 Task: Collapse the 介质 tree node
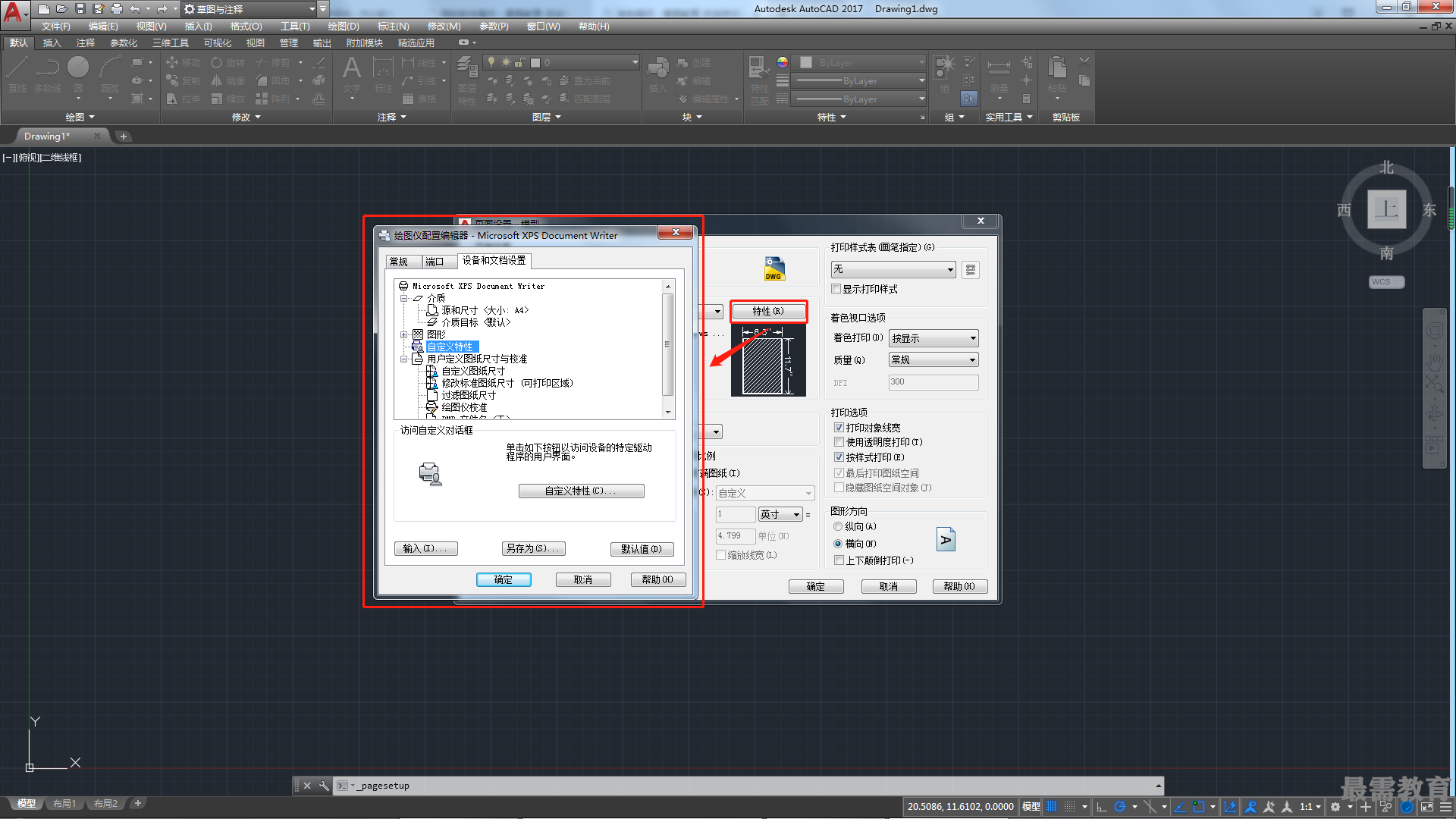(x=404, y=298)
